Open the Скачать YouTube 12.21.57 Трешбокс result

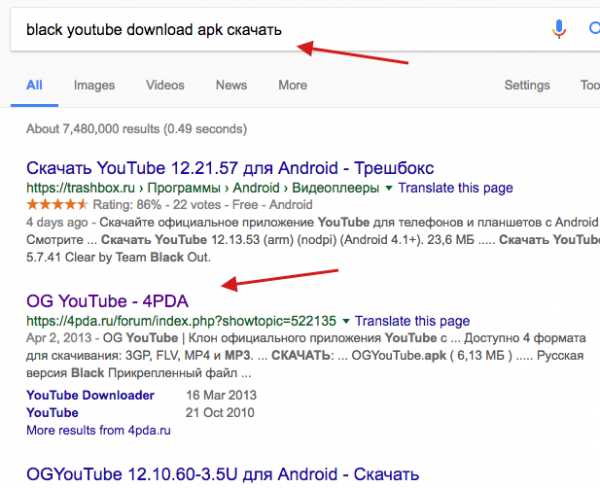point(230,168)
